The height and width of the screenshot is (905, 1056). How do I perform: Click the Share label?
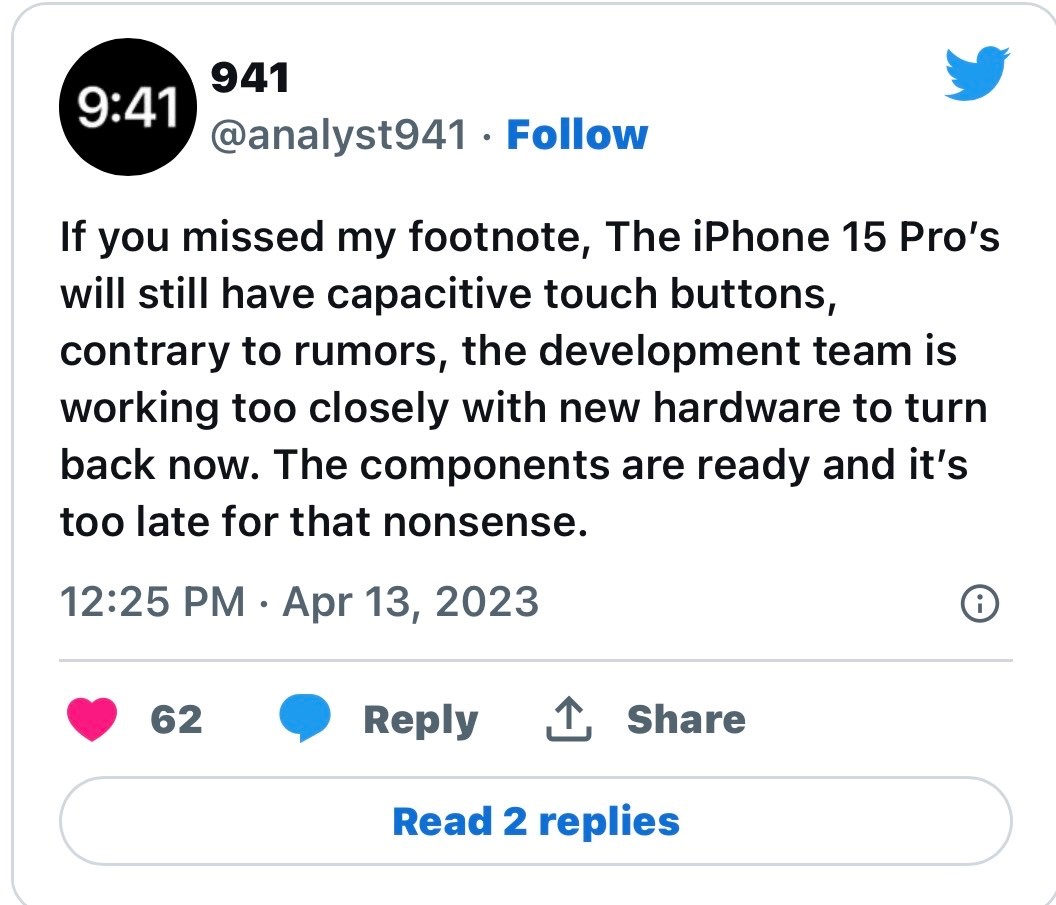click(x=686, y=720)
